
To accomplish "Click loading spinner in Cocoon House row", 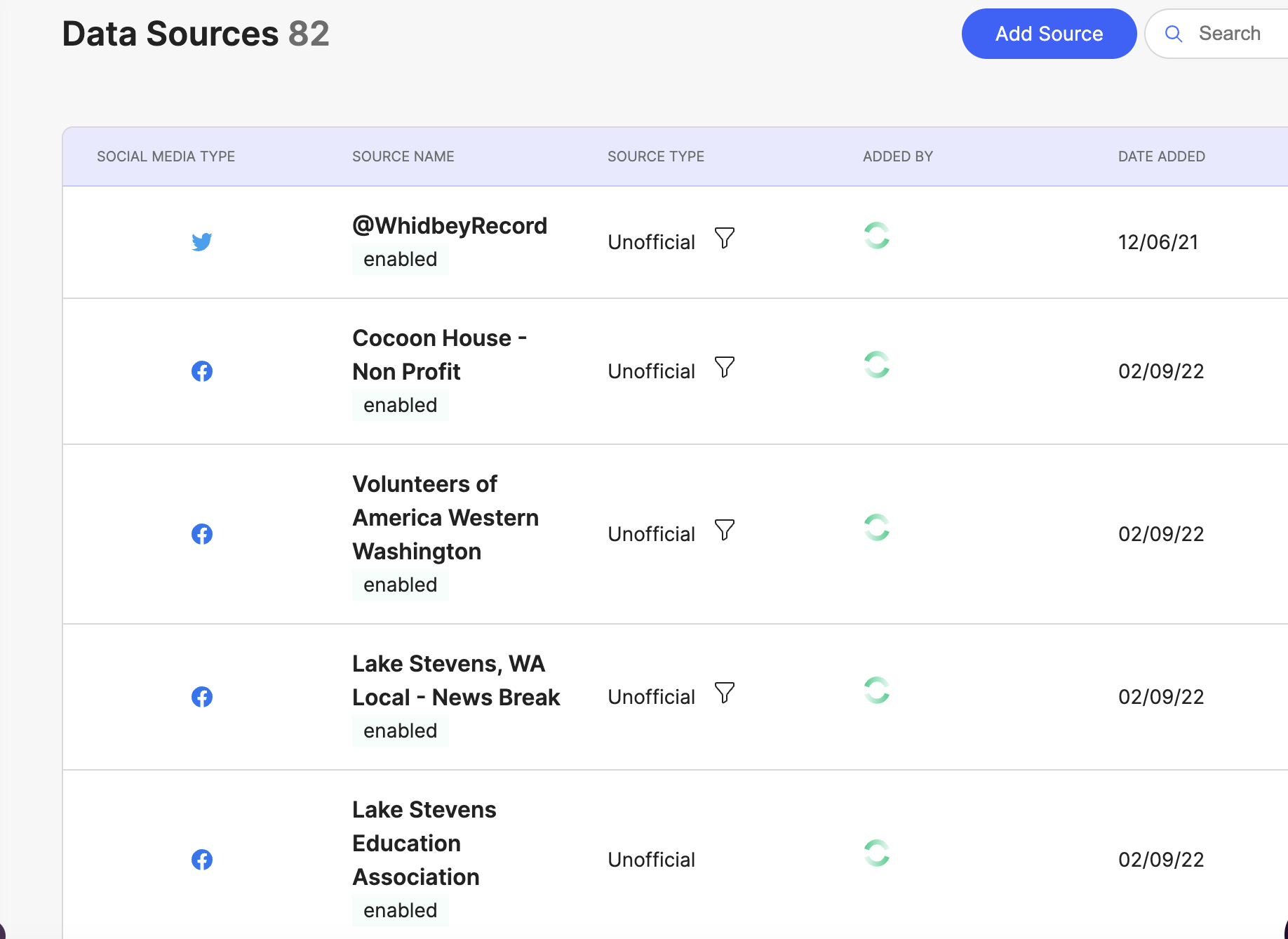I will tap(877, 365).
